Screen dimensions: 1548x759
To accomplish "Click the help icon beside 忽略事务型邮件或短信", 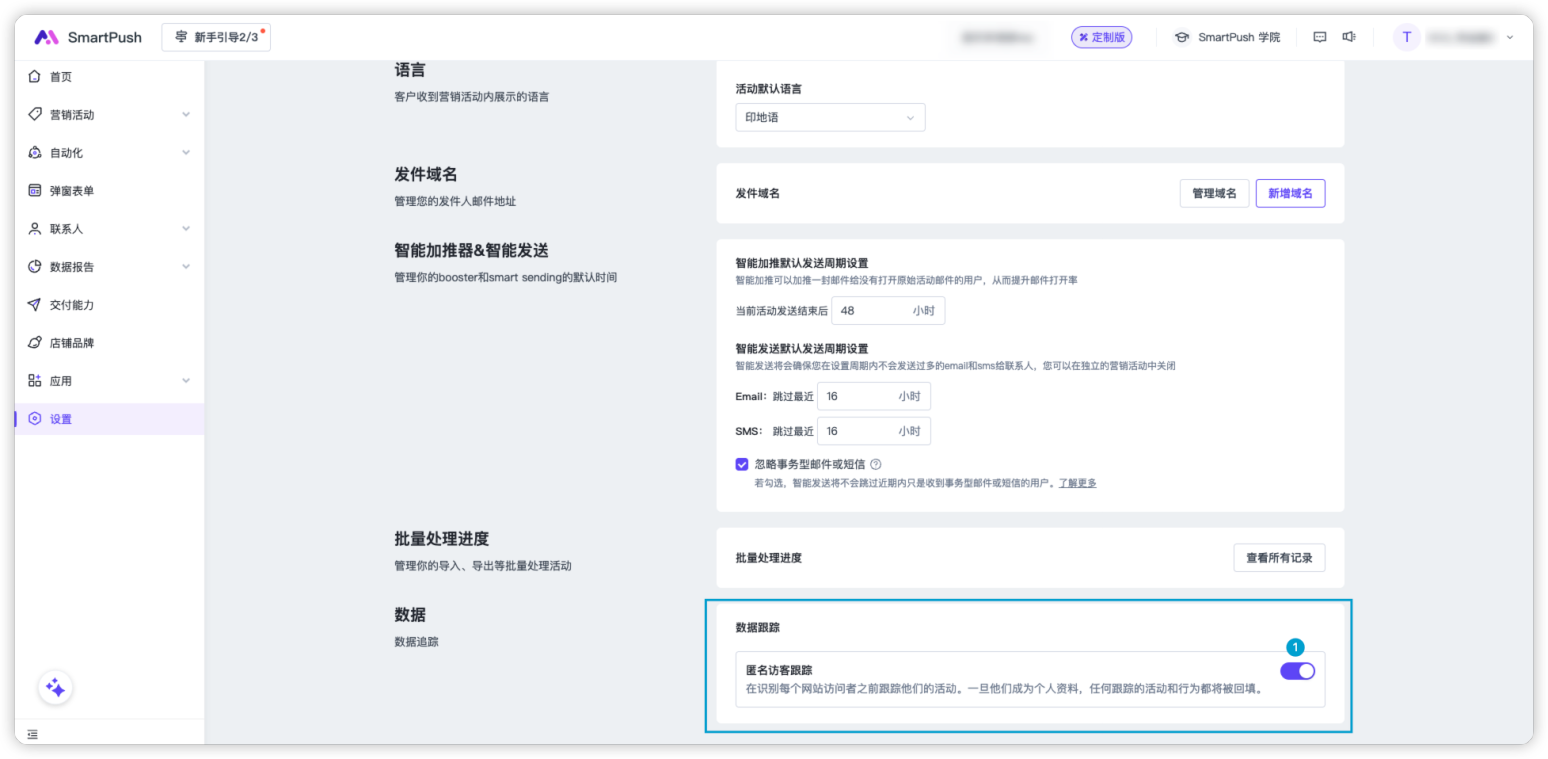I will pyautogui.click(x=875, y=464).
